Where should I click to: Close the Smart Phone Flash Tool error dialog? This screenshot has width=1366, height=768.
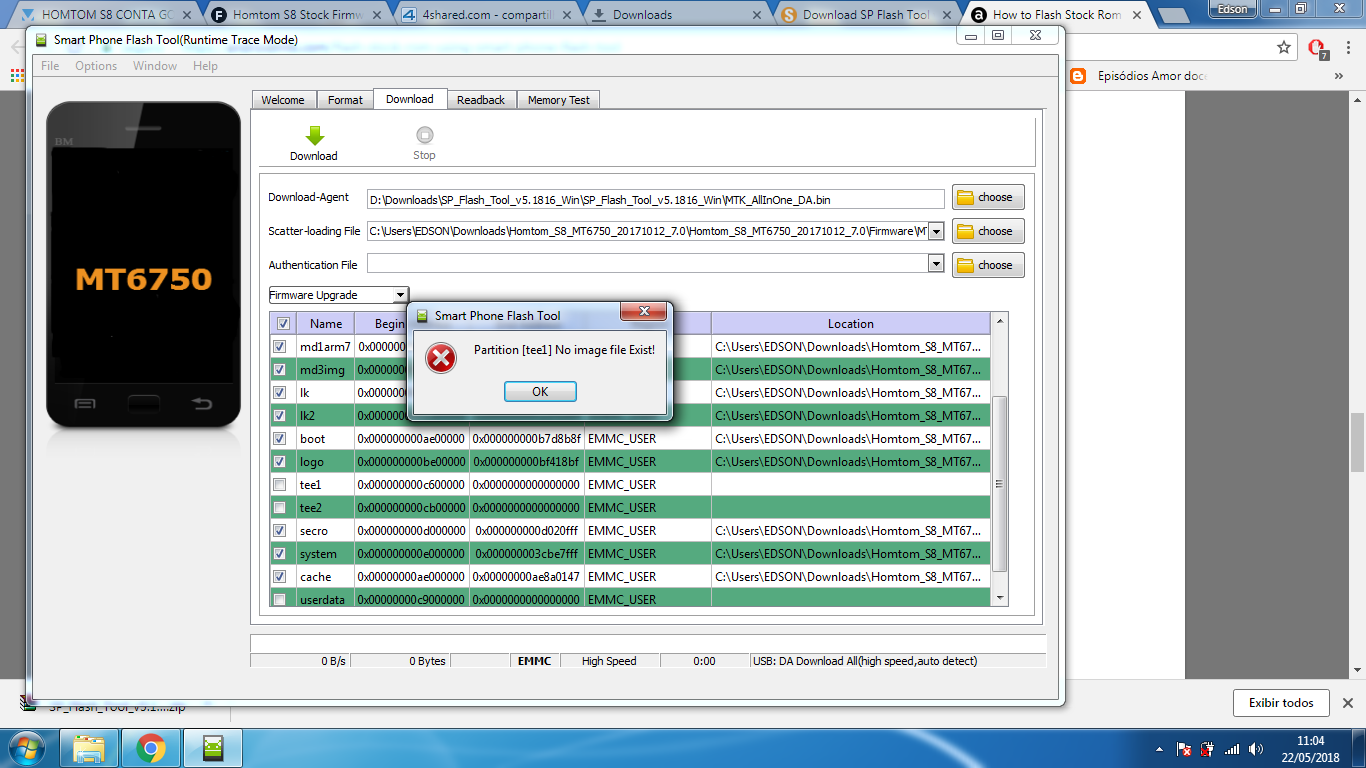[x=644, y=312]
